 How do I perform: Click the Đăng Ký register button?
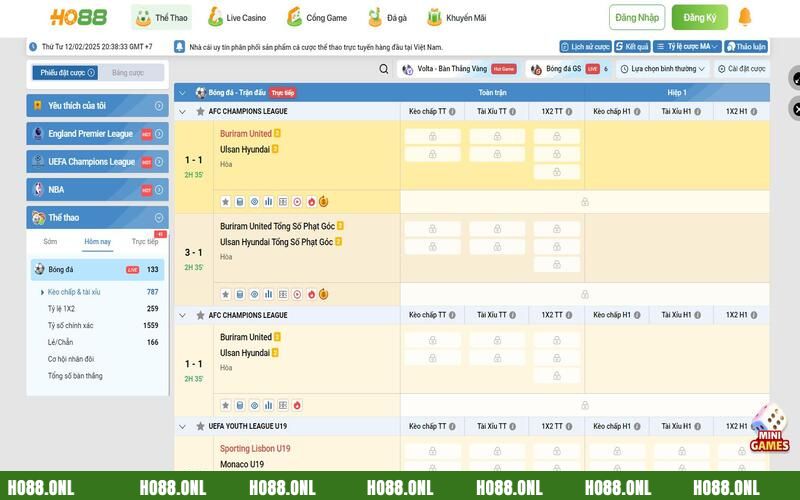[699, 17]
